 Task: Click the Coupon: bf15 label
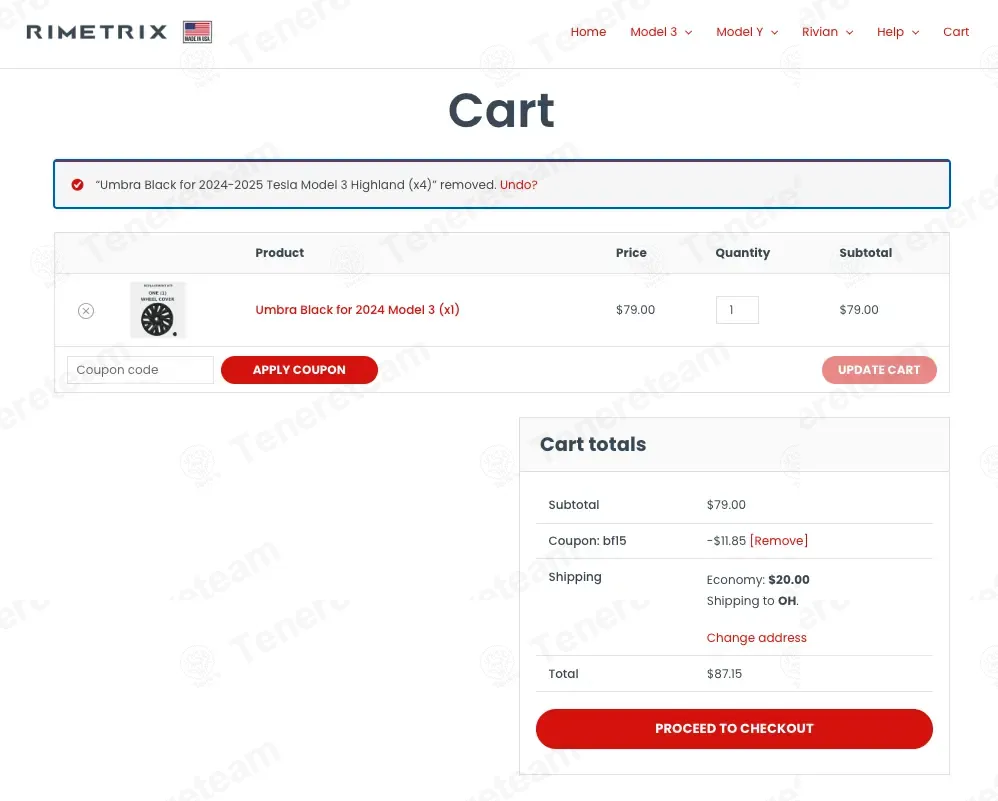(x=587, y=541)
